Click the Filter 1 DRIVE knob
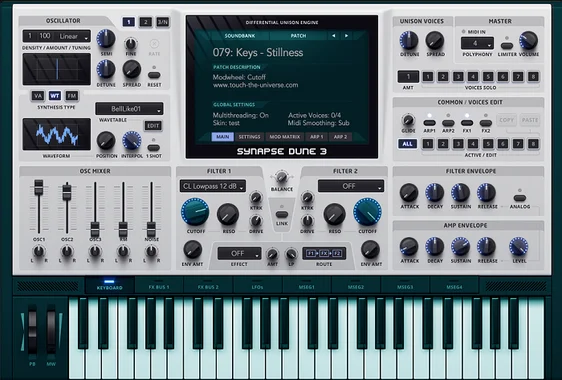The width and height of the screenshot is (562, 380). click(256, 221)
